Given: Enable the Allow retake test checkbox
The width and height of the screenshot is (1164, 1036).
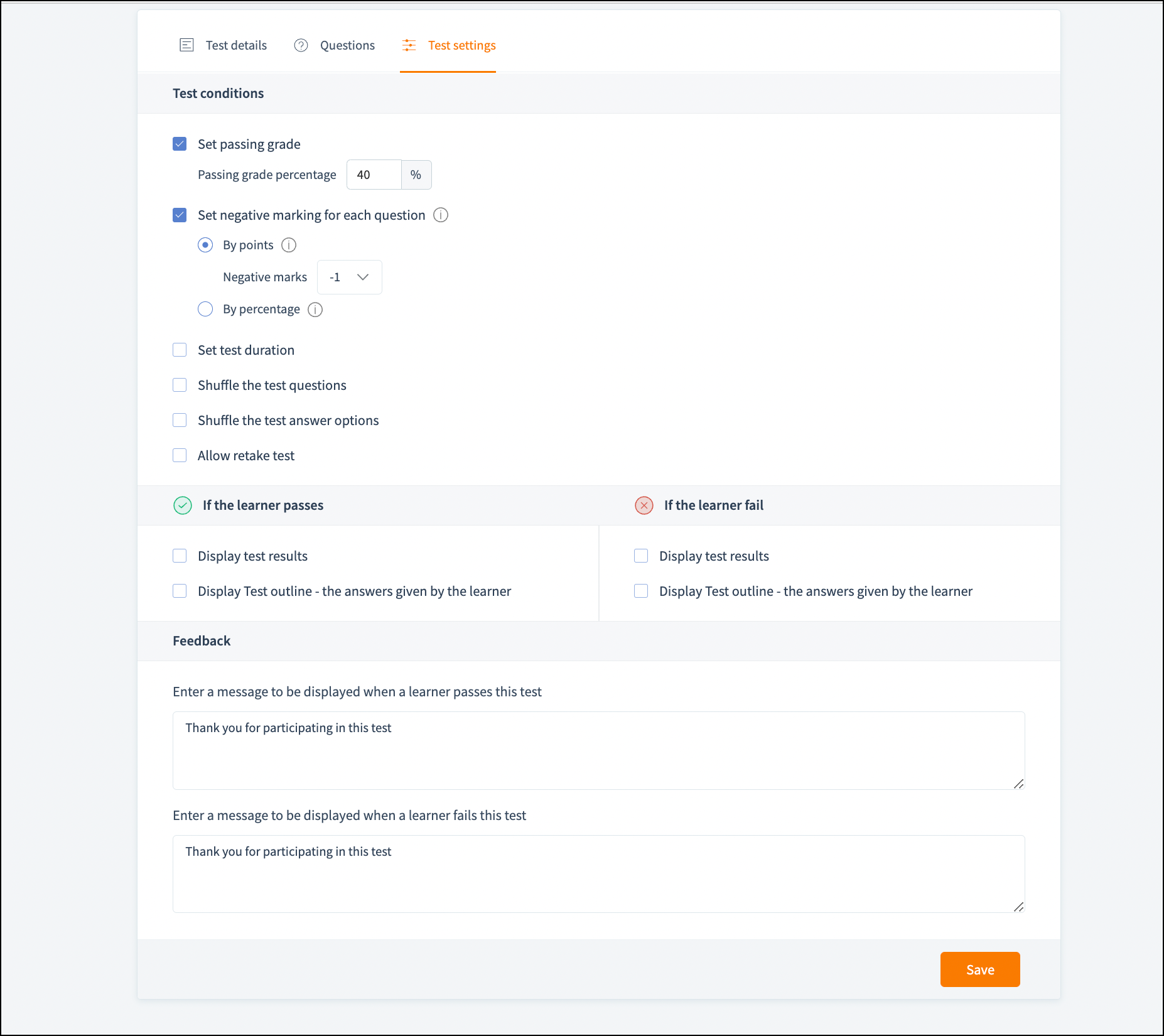Looking at the screenshot, I should tap(180, 456).
